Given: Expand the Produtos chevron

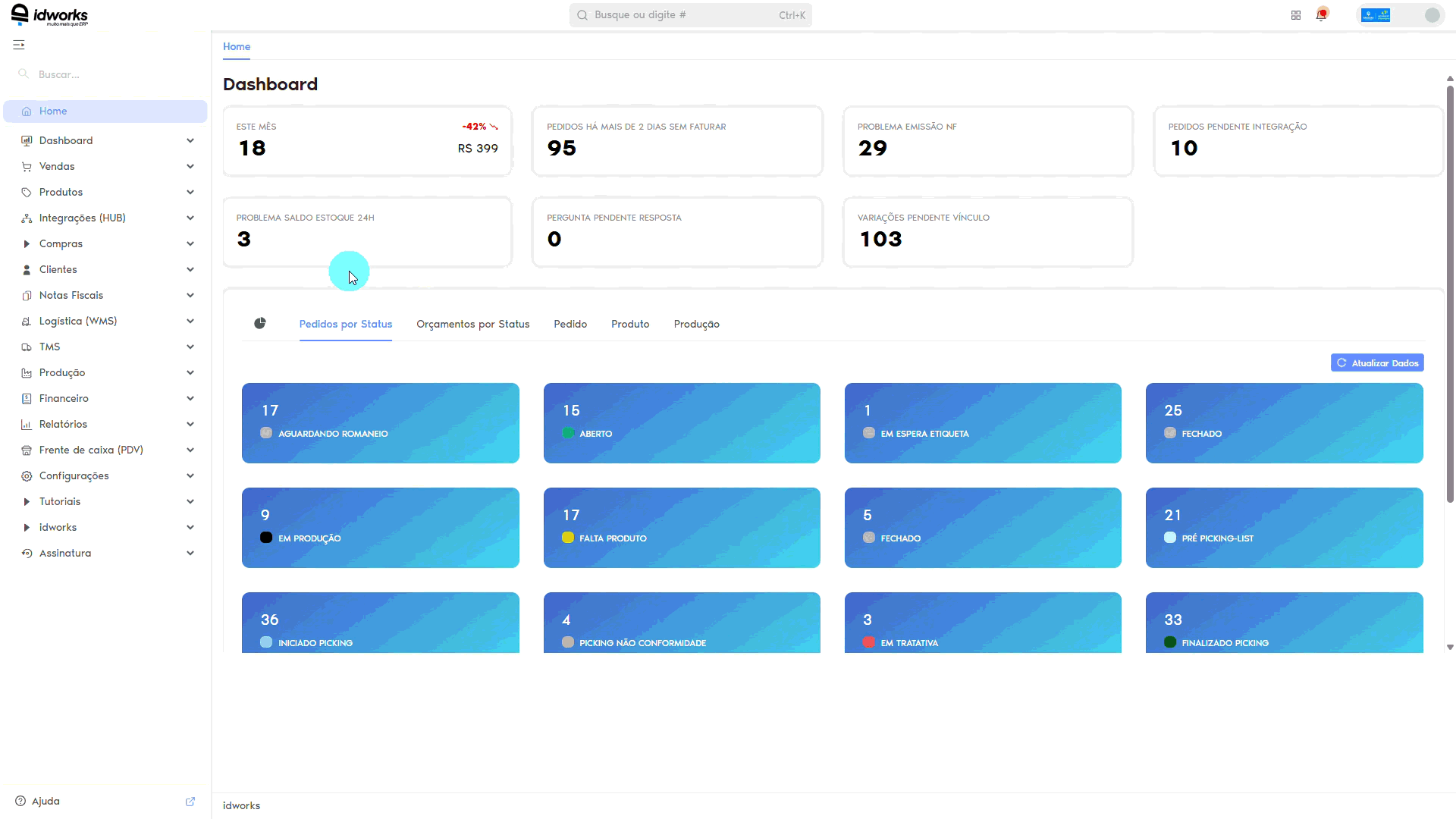Looking at the screenshot, I should (x=190, y=192).
